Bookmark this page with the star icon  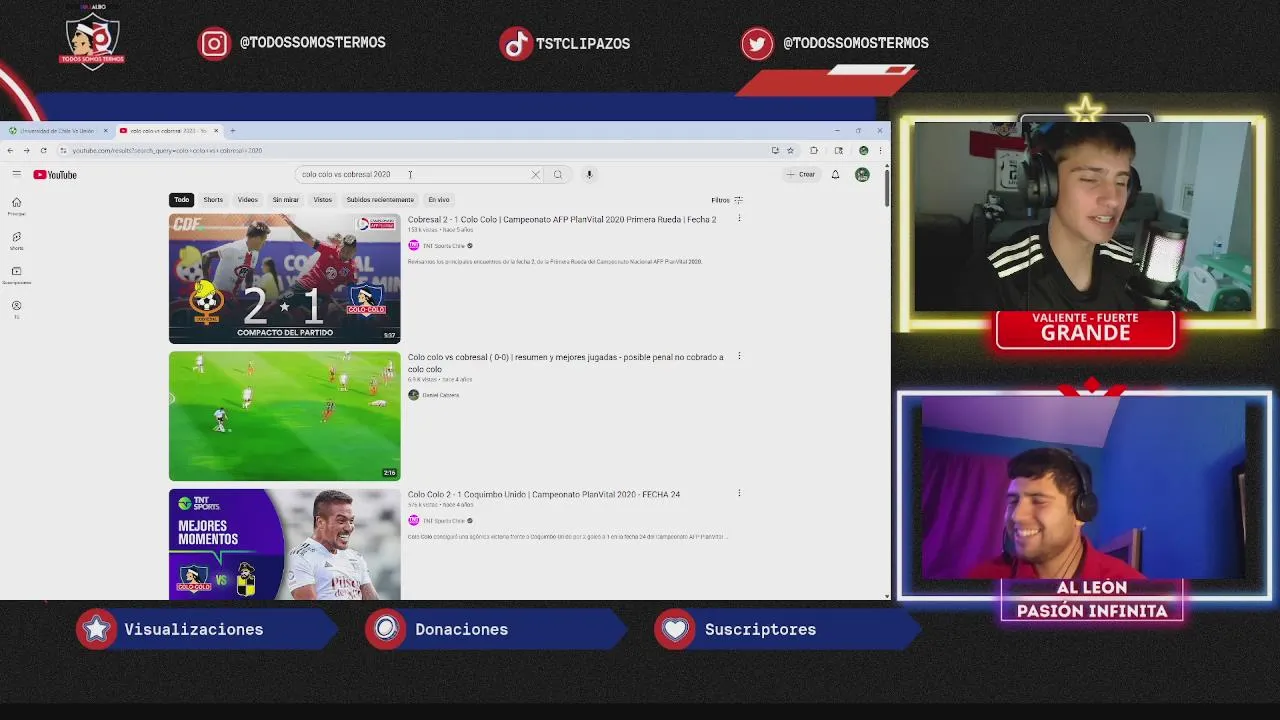pyautogui.click(x=790, y=151)
